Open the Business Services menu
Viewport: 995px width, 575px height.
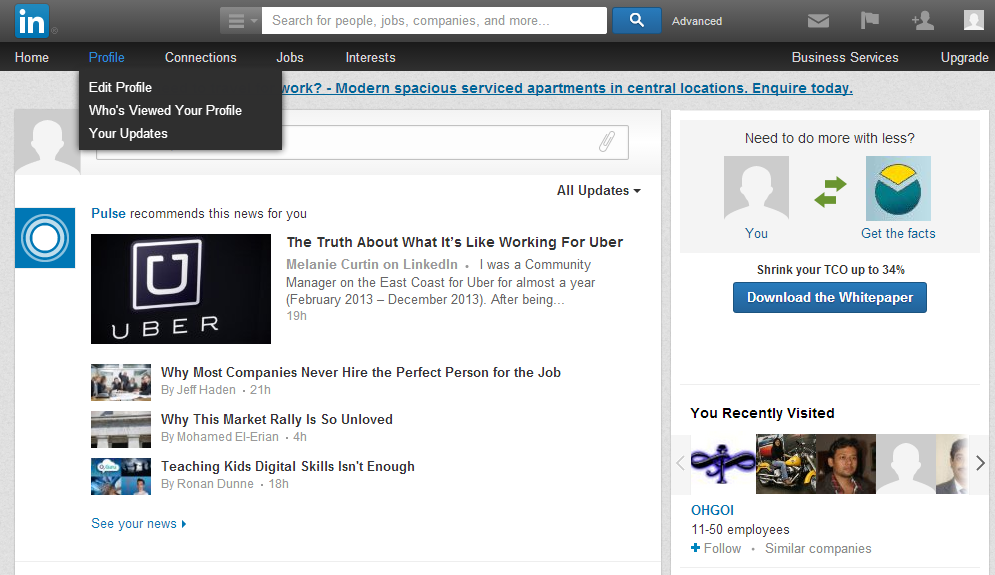coord(845,57)
